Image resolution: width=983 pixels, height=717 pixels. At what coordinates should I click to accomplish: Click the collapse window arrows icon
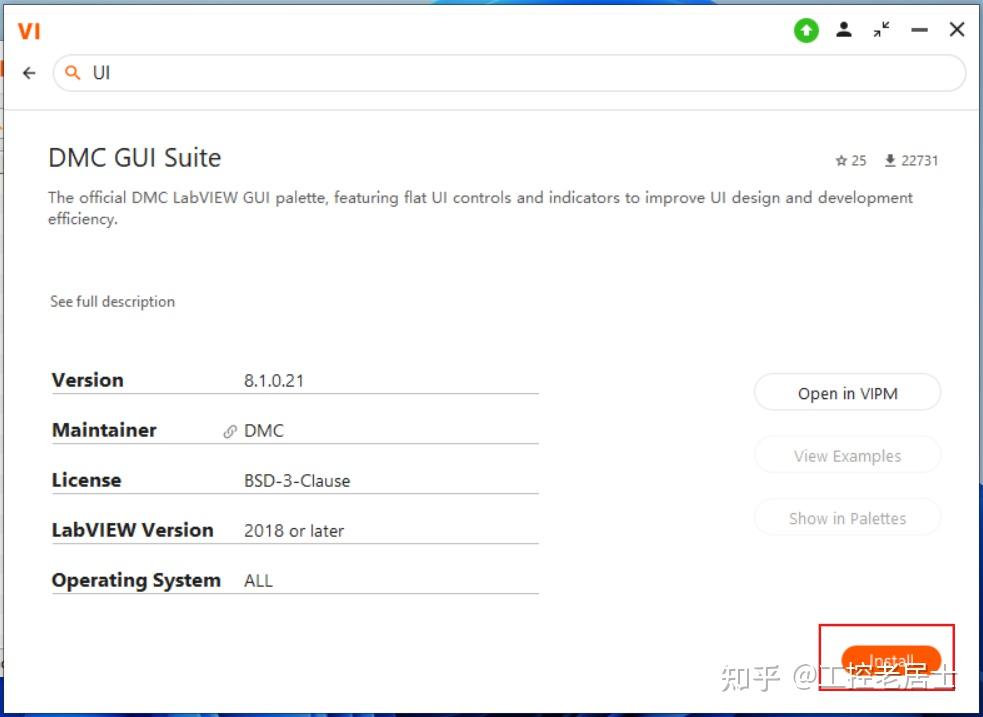[881, 29]
